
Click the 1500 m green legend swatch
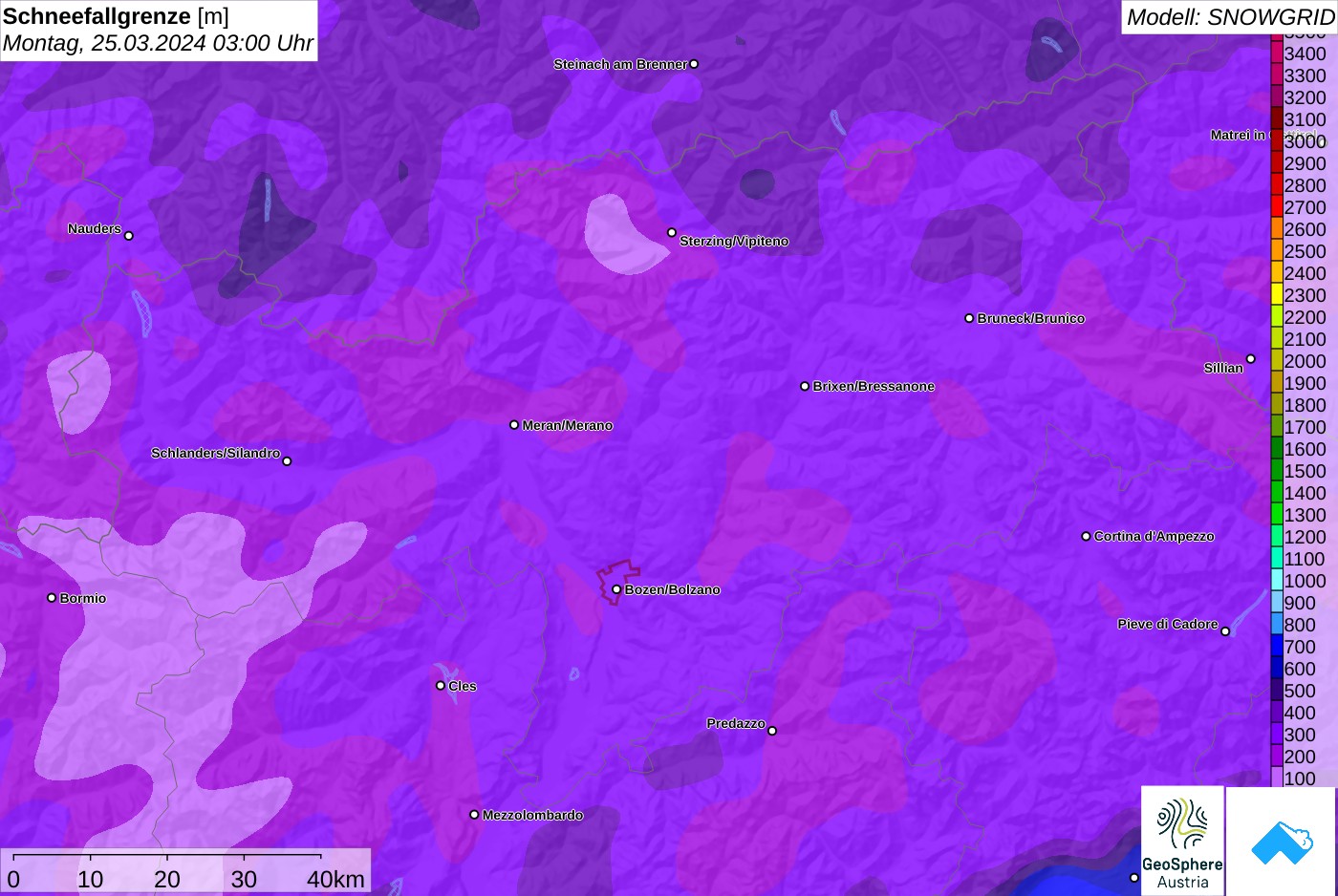point(1277,470)
